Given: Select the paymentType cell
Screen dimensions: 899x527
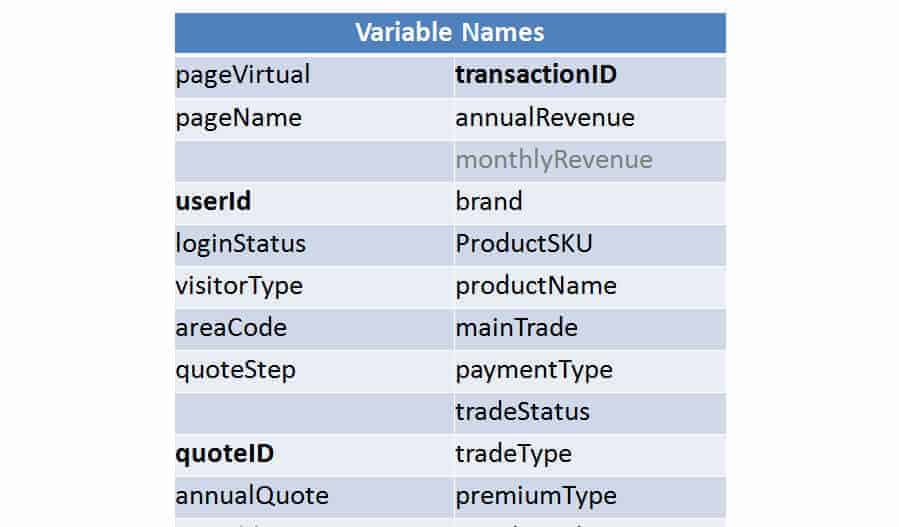Looking at the screenshot, I should point(534,370).
